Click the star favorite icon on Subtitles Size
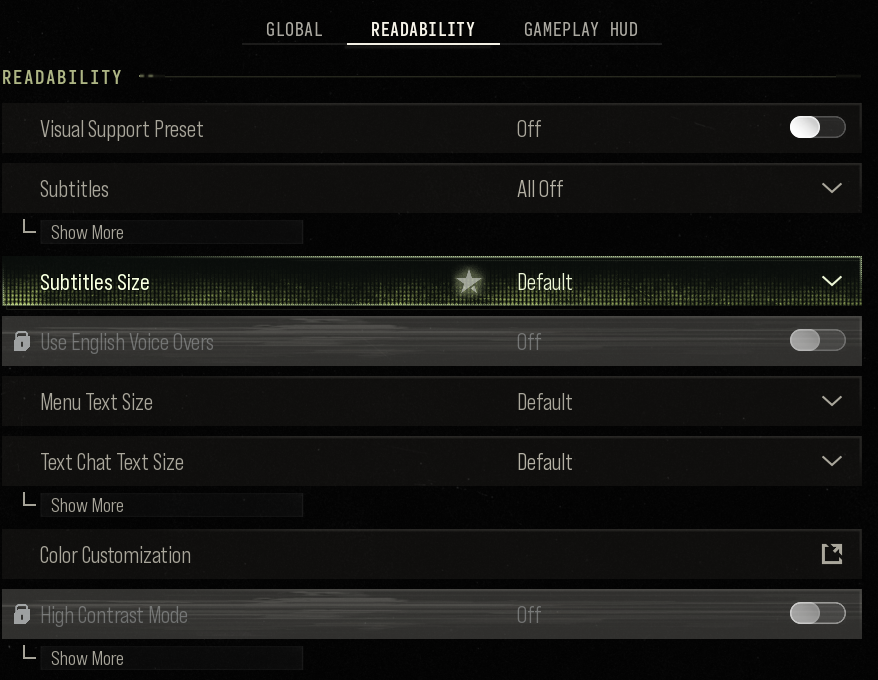The width and height of the screenshot is (878, 680). pyautogui.click(x=469, y=282)
